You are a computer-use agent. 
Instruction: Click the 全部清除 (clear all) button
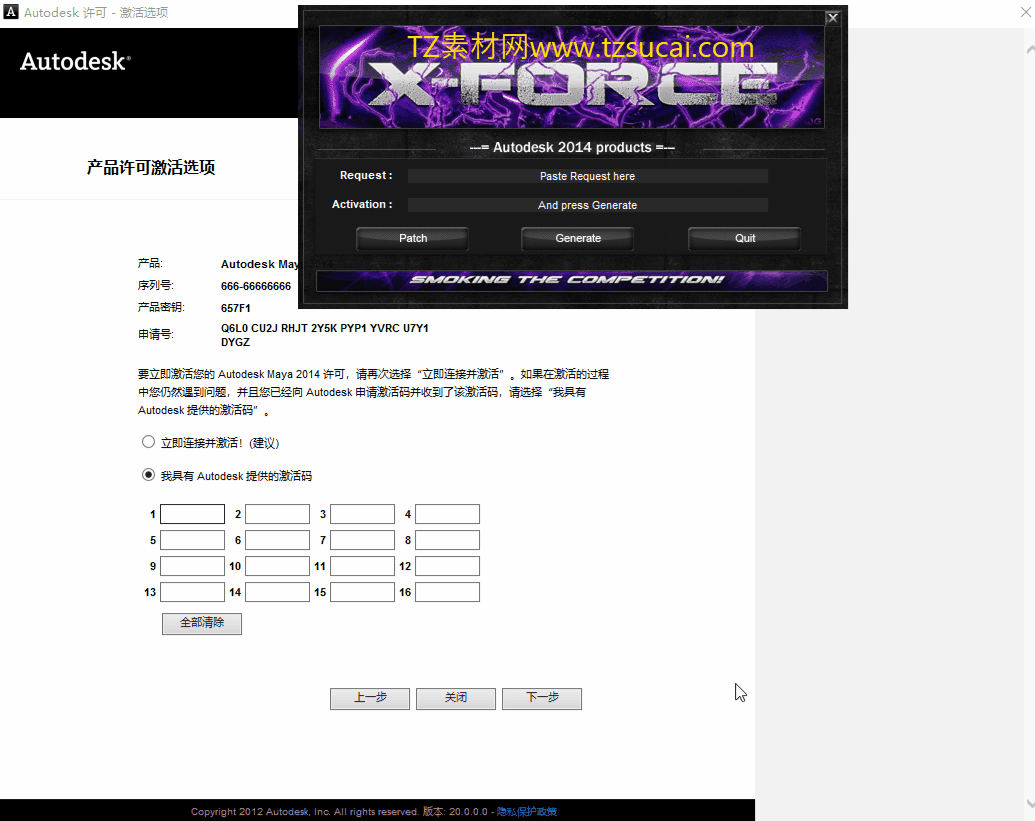202,623
